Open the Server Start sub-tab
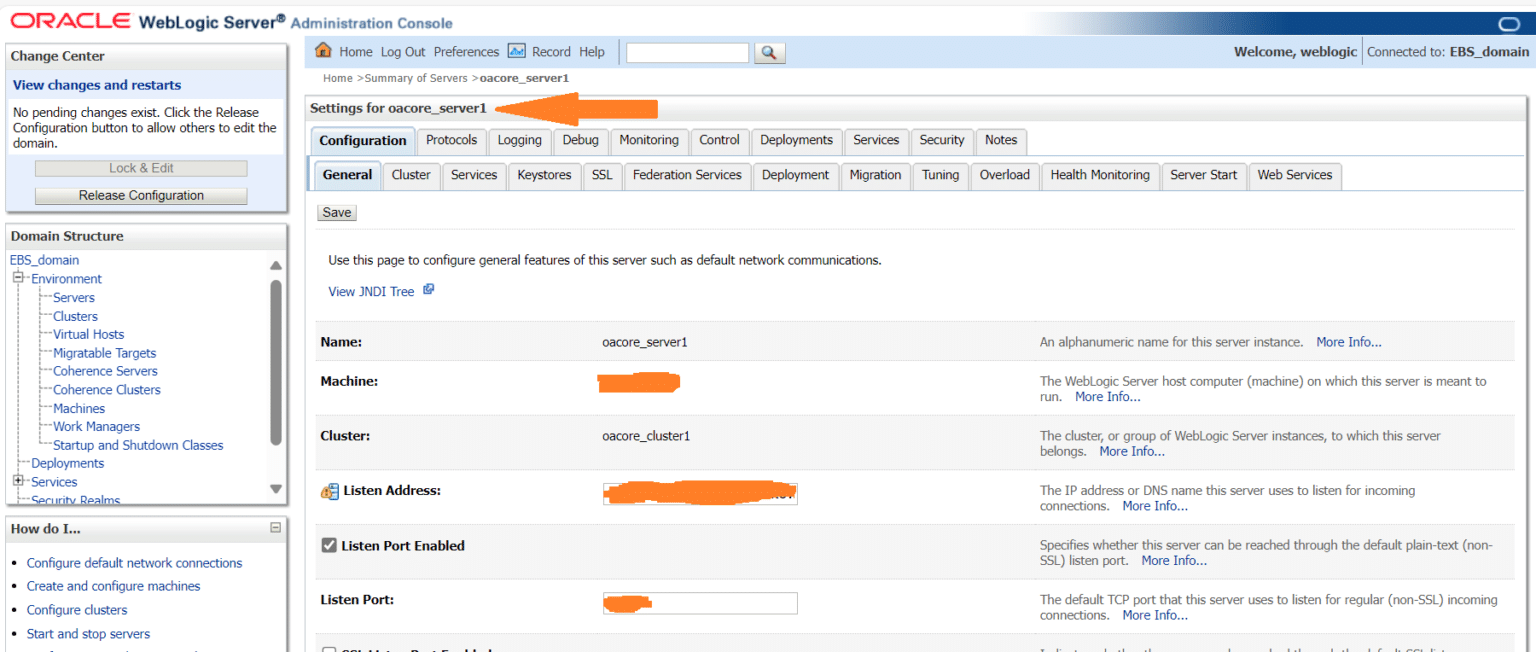This screenshot has width=1536, height=652. [1203, 175]
